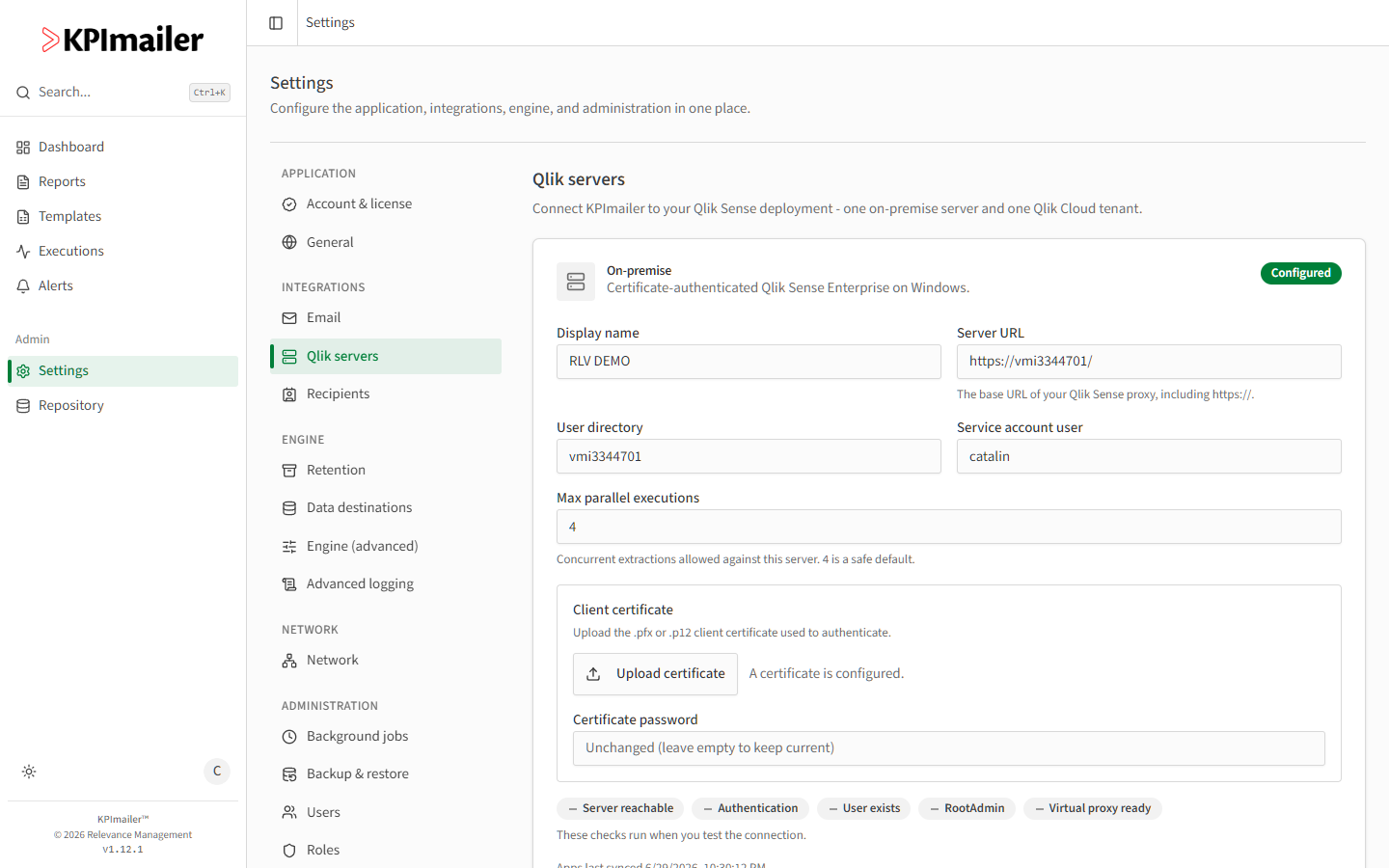Go to Reports page
1389x868 pixels.
pos(123,181)
